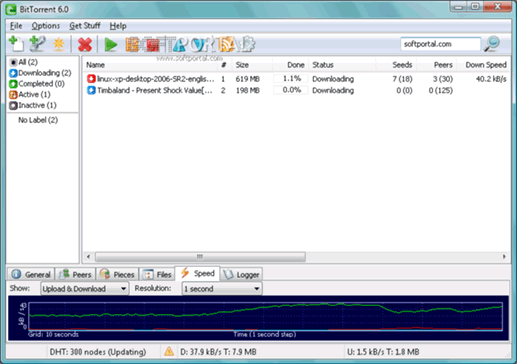The image size is (517, 364).
Task: Click the red download icon of the linux-xp-desktop torrent
Action: (x=91, y=79)
